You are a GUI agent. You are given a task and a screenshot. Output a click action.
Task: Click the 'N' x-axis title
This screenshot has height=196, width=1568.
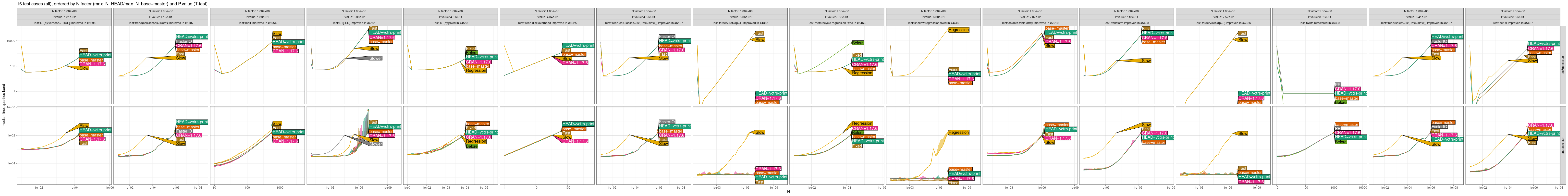click(x=788, y=192)
